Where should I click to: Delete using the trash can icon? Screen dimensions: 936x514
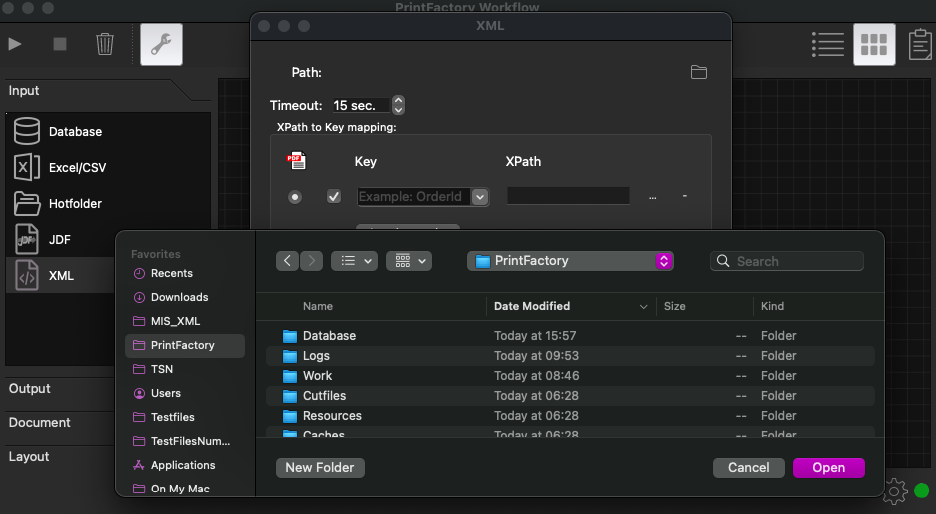pos(105,44)
